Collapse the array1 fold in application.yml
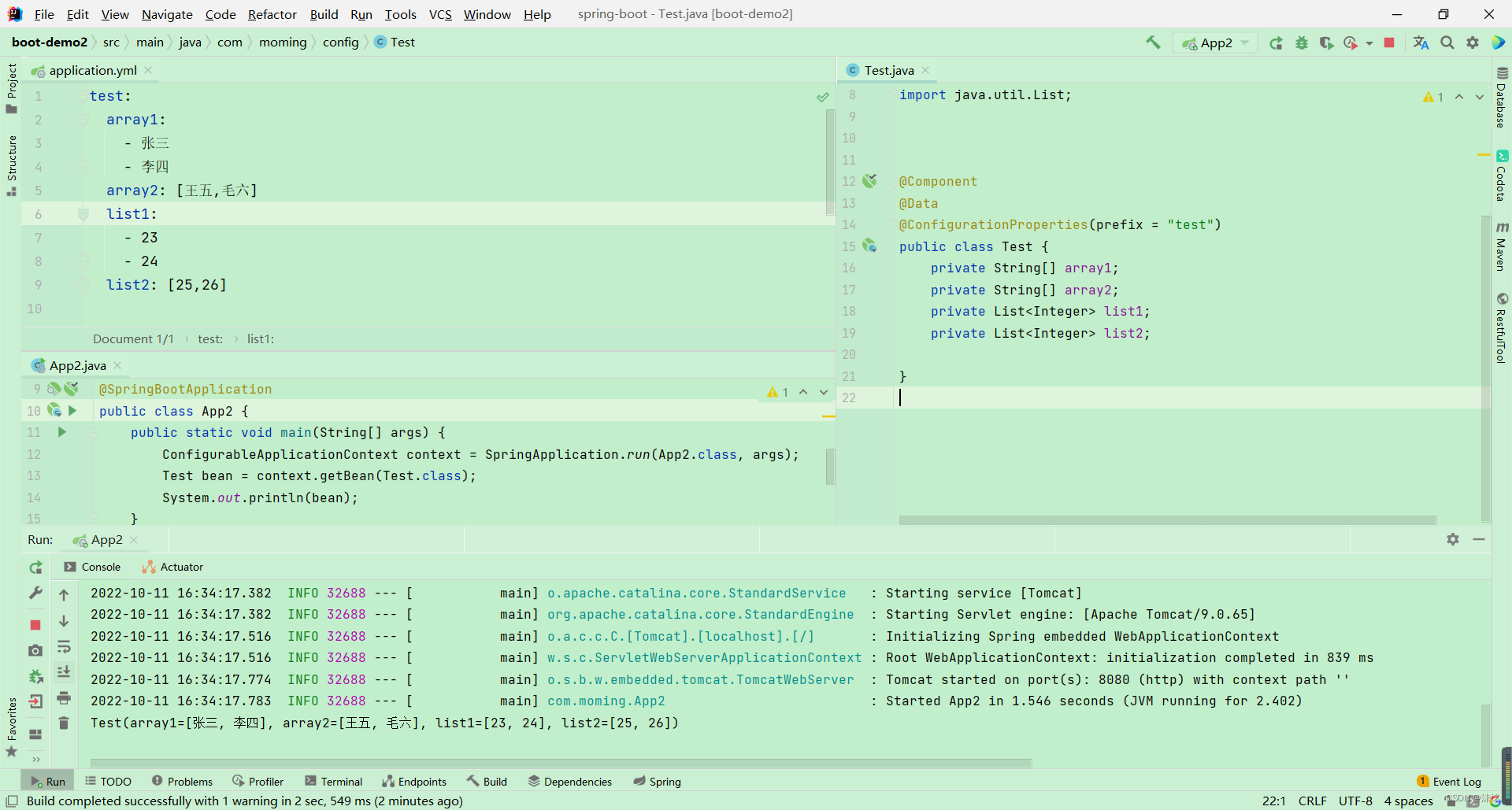The height and width of the screenshot is (810, 1512). point(83,120)
